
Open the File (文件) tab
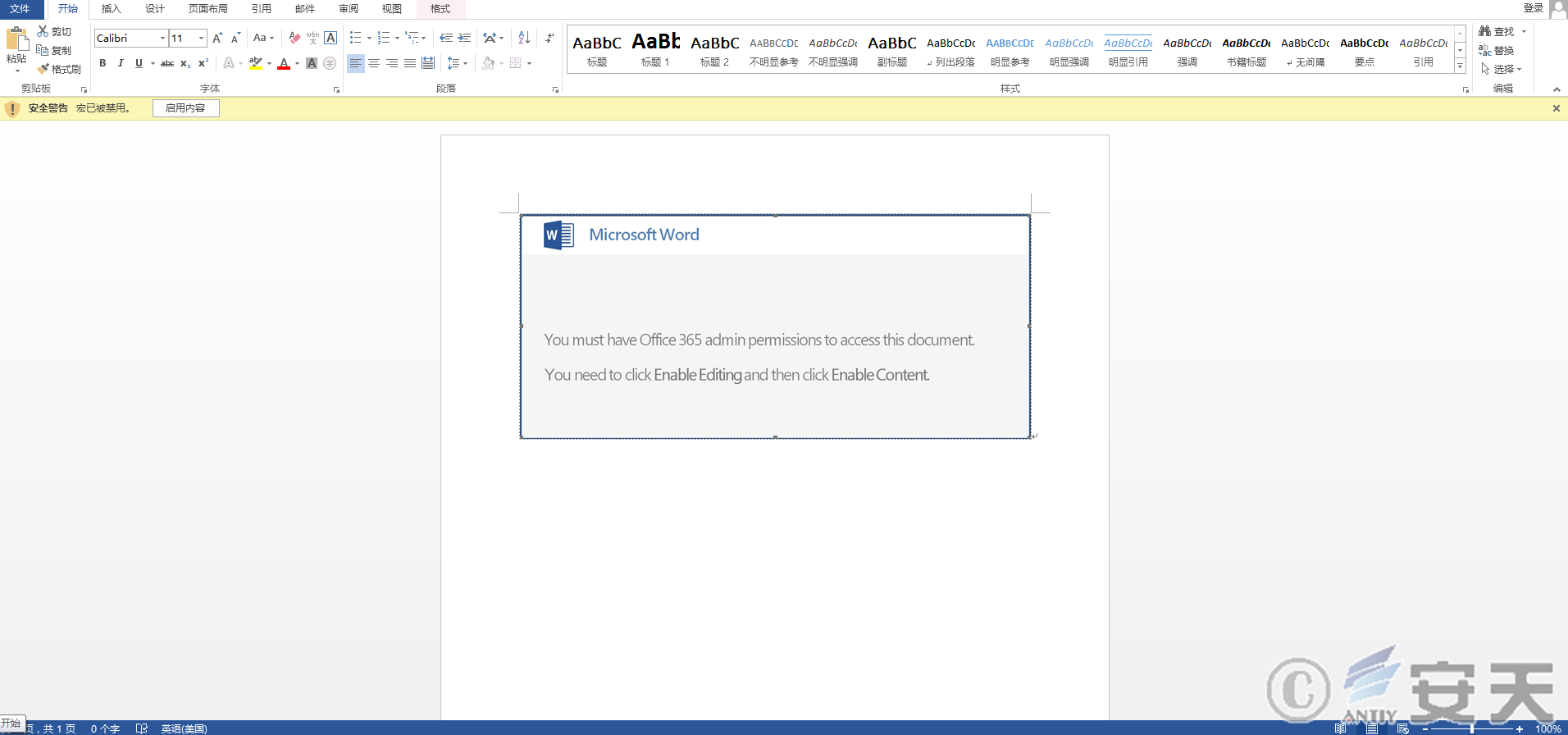[x=21, y=9]
